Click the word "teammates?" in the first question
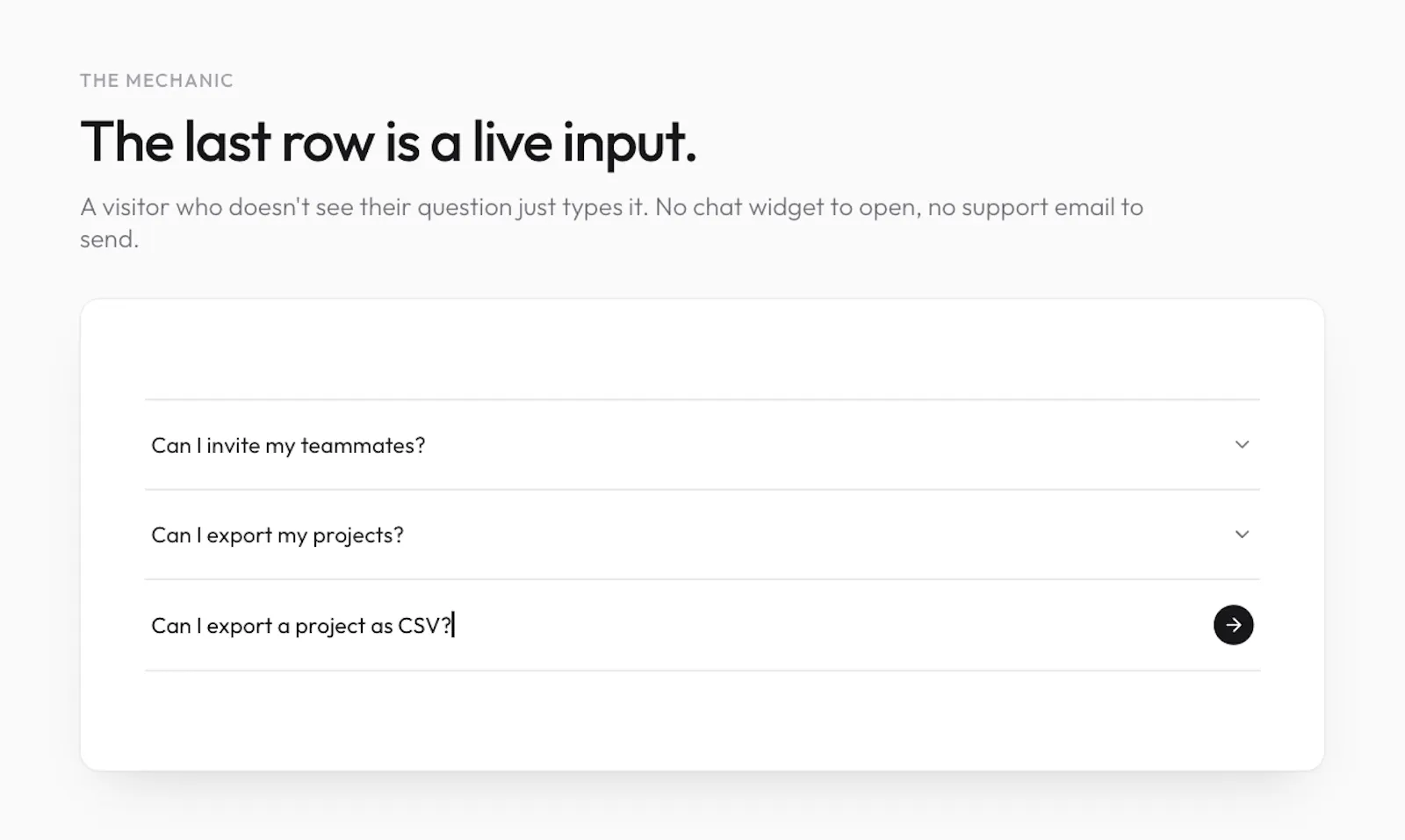The image size is (1405, 840). [363, 445]
